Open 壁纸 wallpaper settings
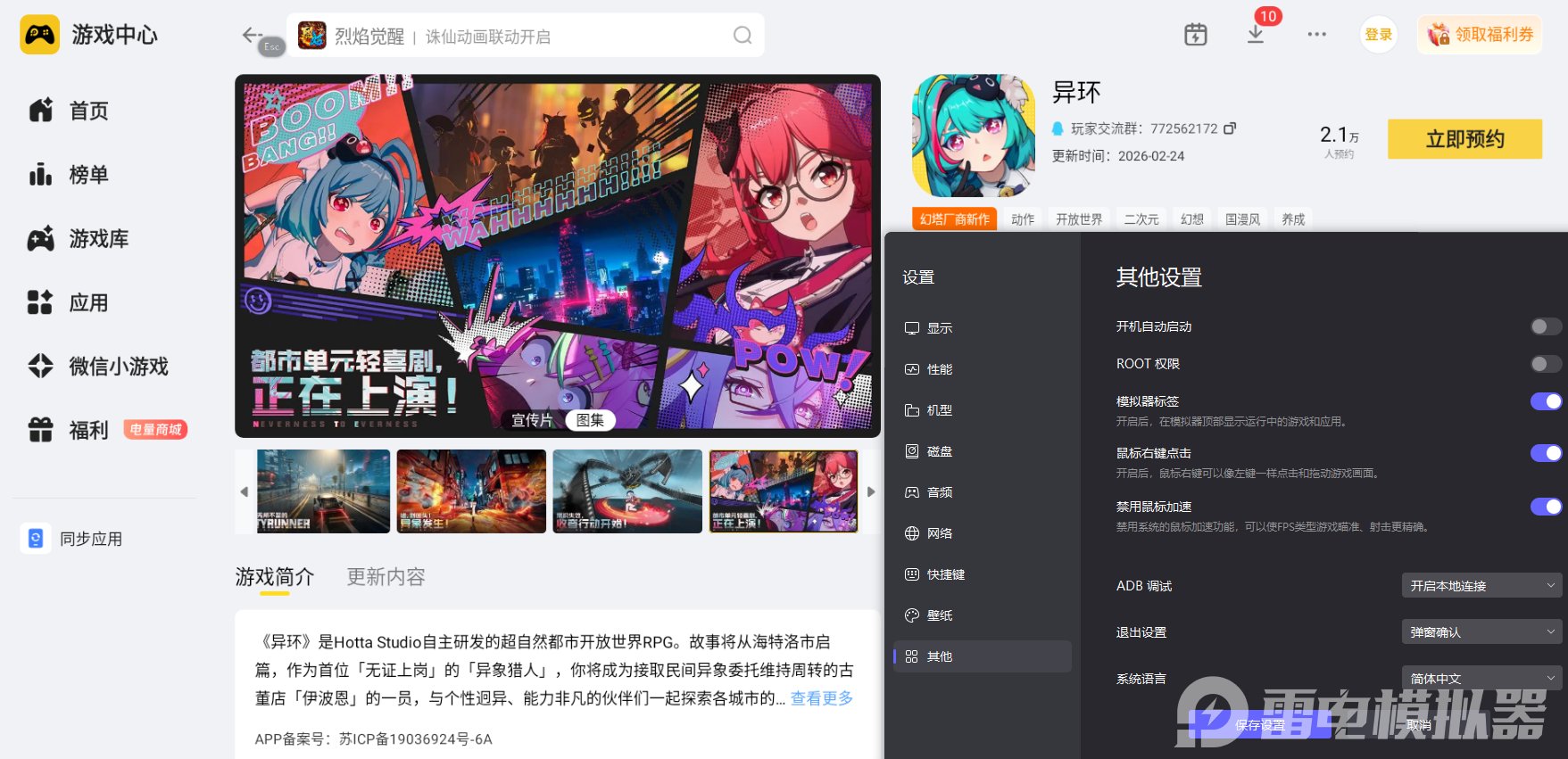This screenshot has height=759, width=1568. coord(983,615)
